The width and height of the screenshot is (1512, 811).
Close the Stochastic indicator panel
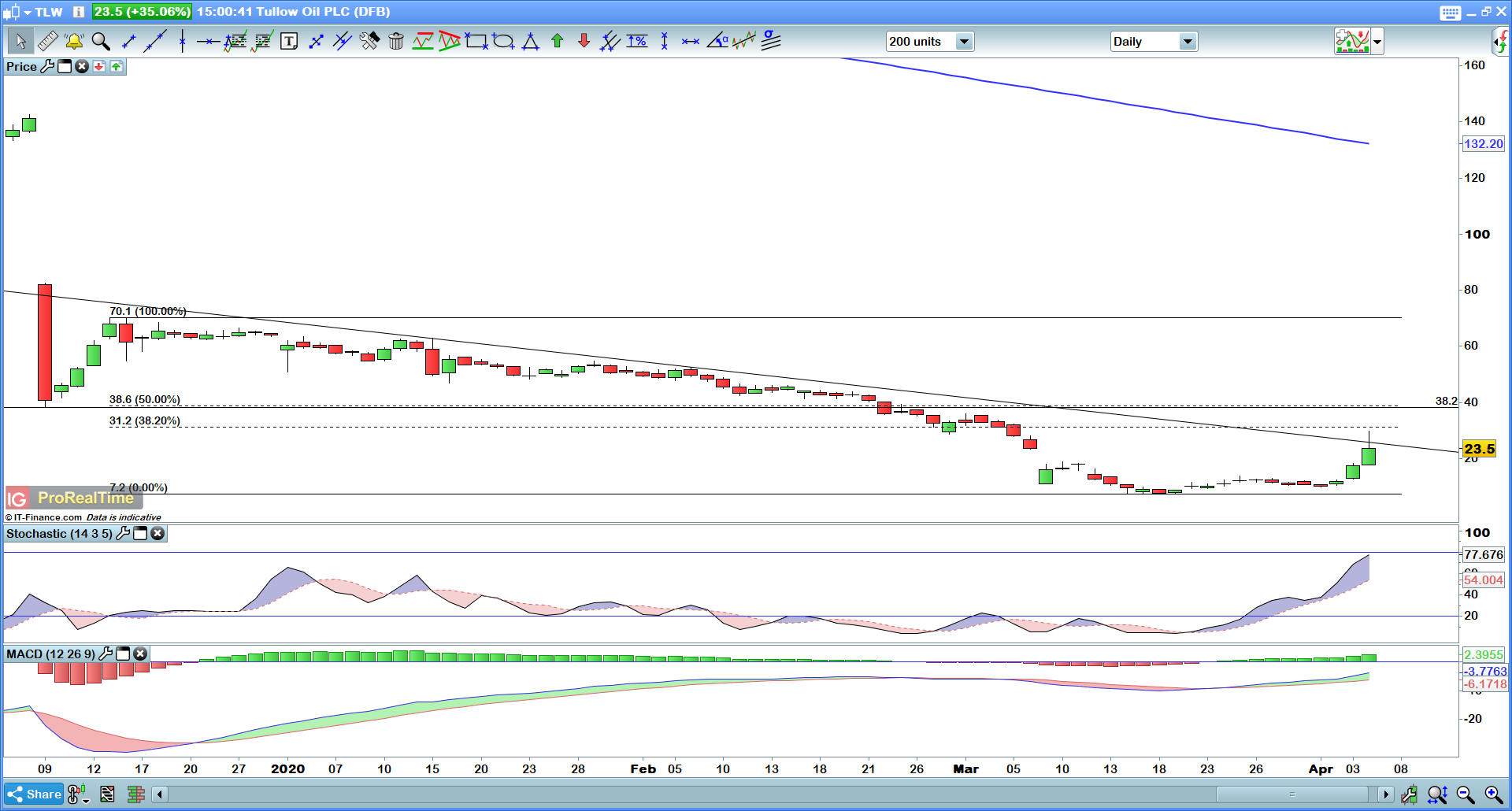point(157,534)
